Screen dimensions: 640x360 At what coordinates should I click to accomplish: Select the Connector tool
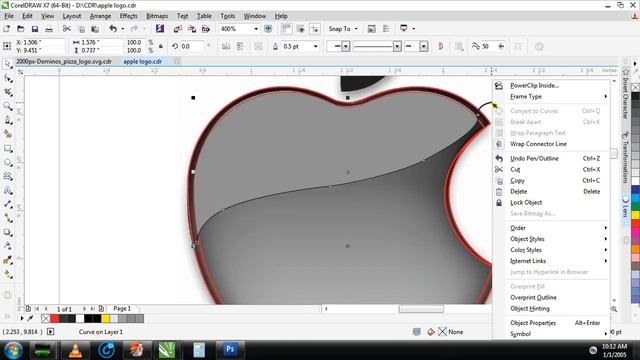point(7,218)
